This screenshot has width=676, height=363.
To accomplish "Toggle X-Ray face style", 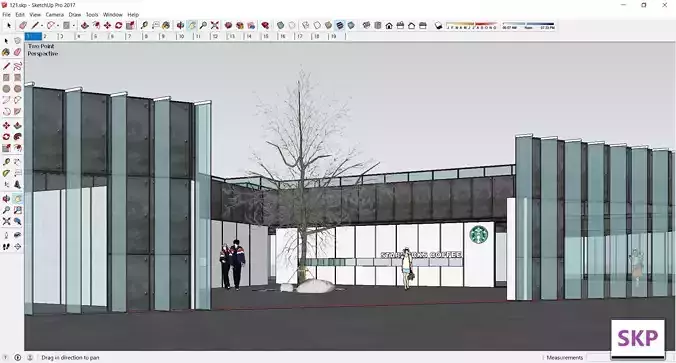I will (280, 25).
